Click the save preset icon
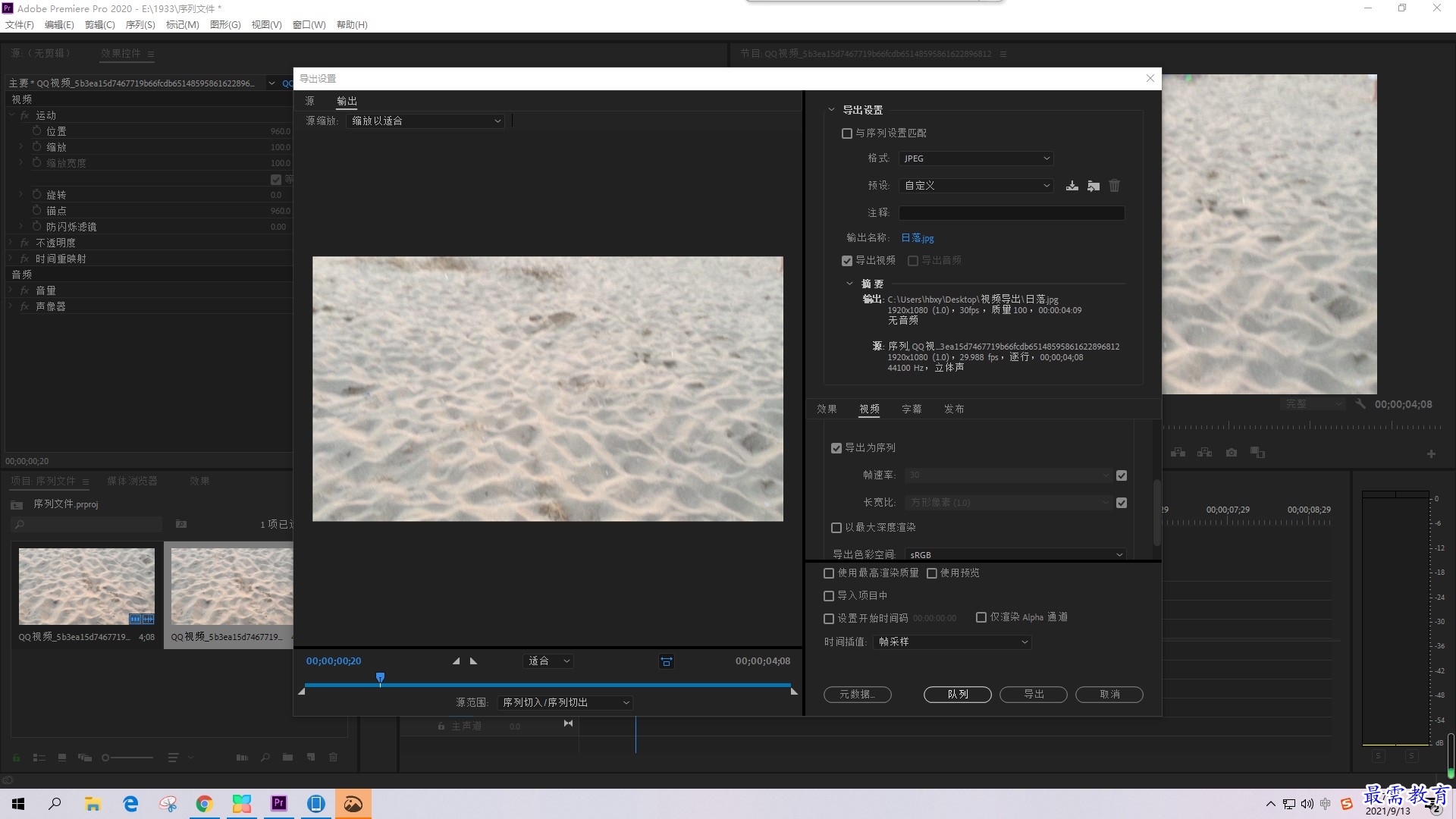1456x819 pixels. [1072, 186]
